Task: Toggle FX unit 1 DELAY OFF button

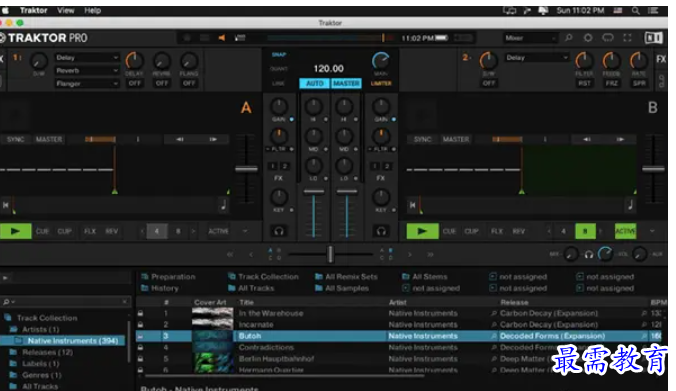Action: (135, 83)
